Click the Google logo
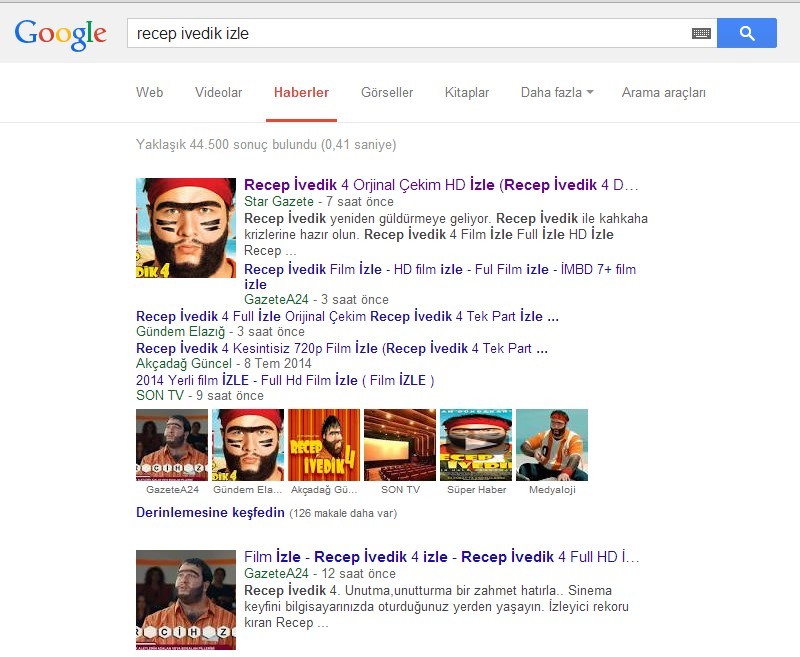This screenshot has height=657, width=800. [61, 35]
